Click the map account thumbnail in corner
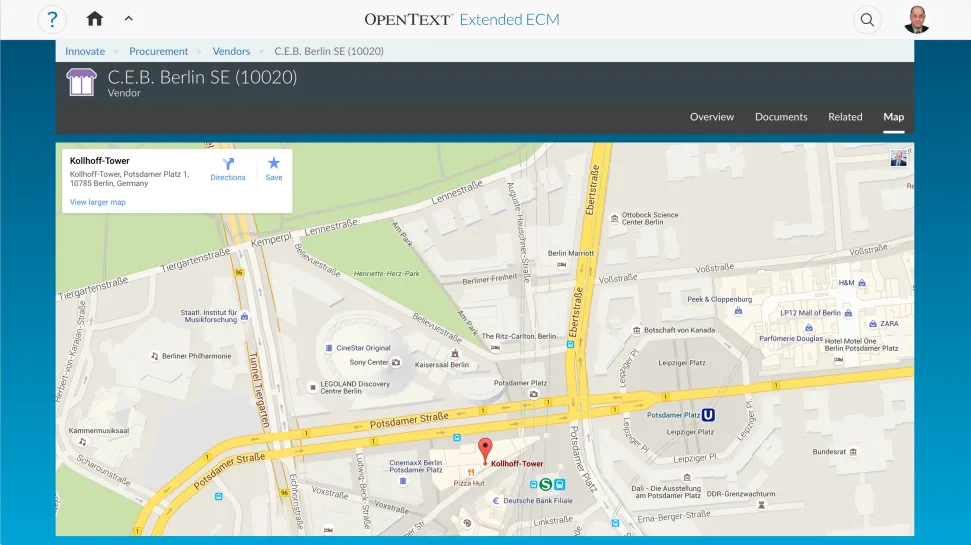 (x=899, y=158)
